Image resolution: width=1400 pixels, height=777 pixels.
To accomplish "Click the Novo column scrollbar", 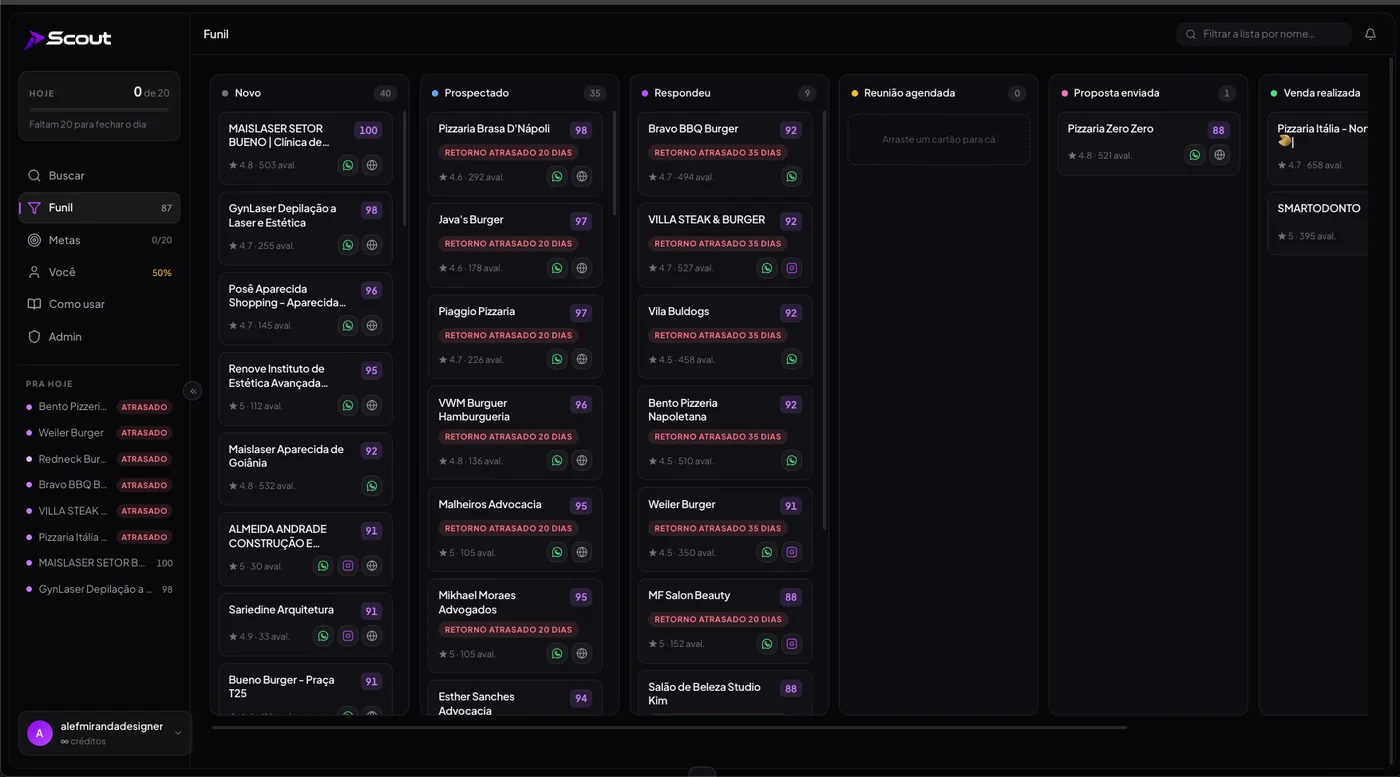I will [405, 168].
